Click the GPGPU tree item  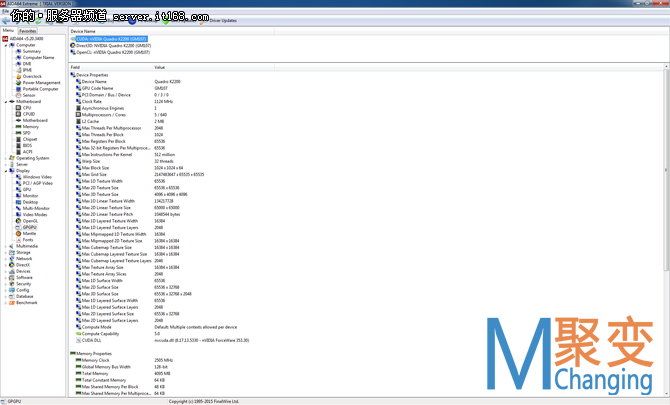[x=29, y=227]
